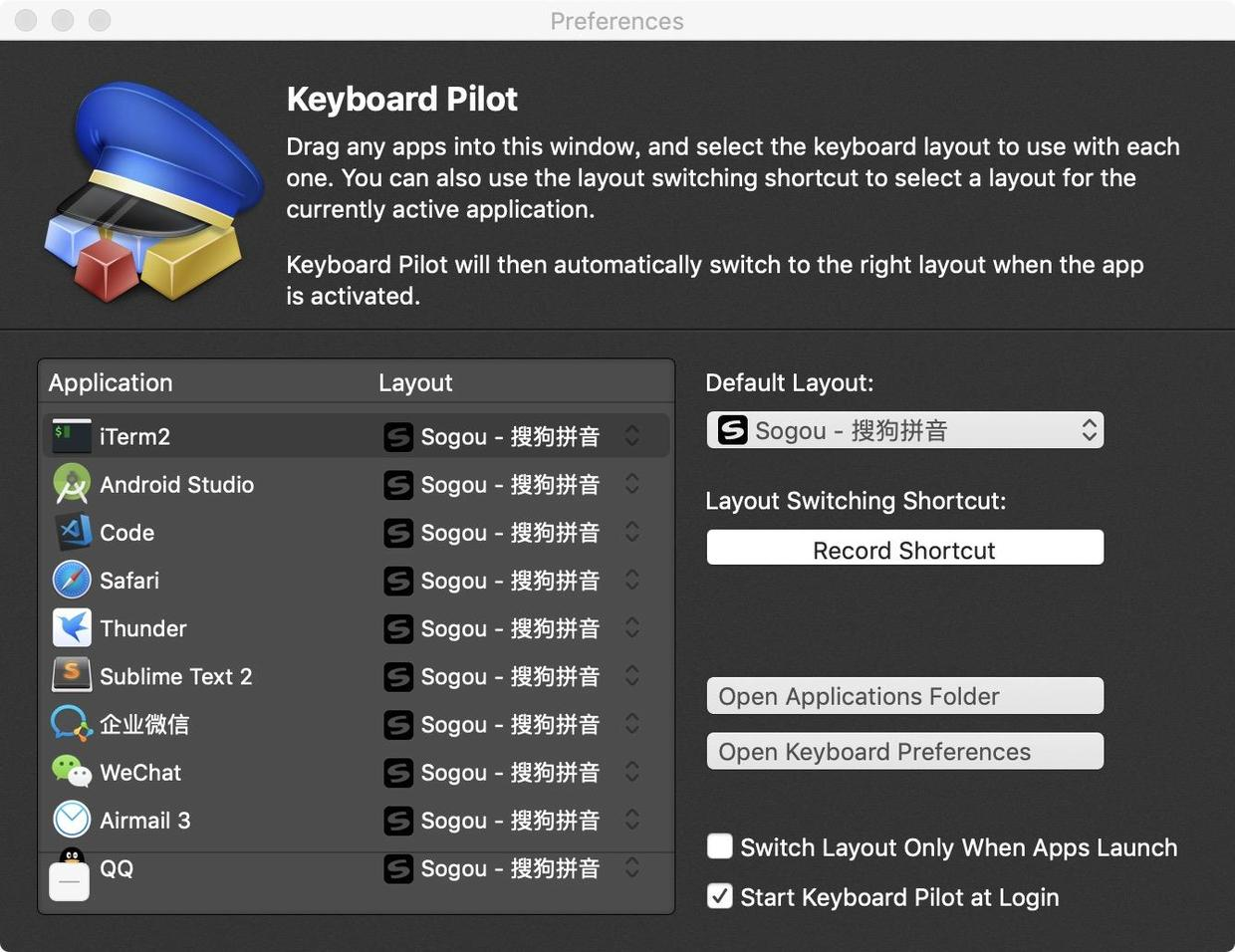Disable Start Keyboard Pilot at Login
The height and width of the screenshot is (952, 1235).
tap(719, 896)
